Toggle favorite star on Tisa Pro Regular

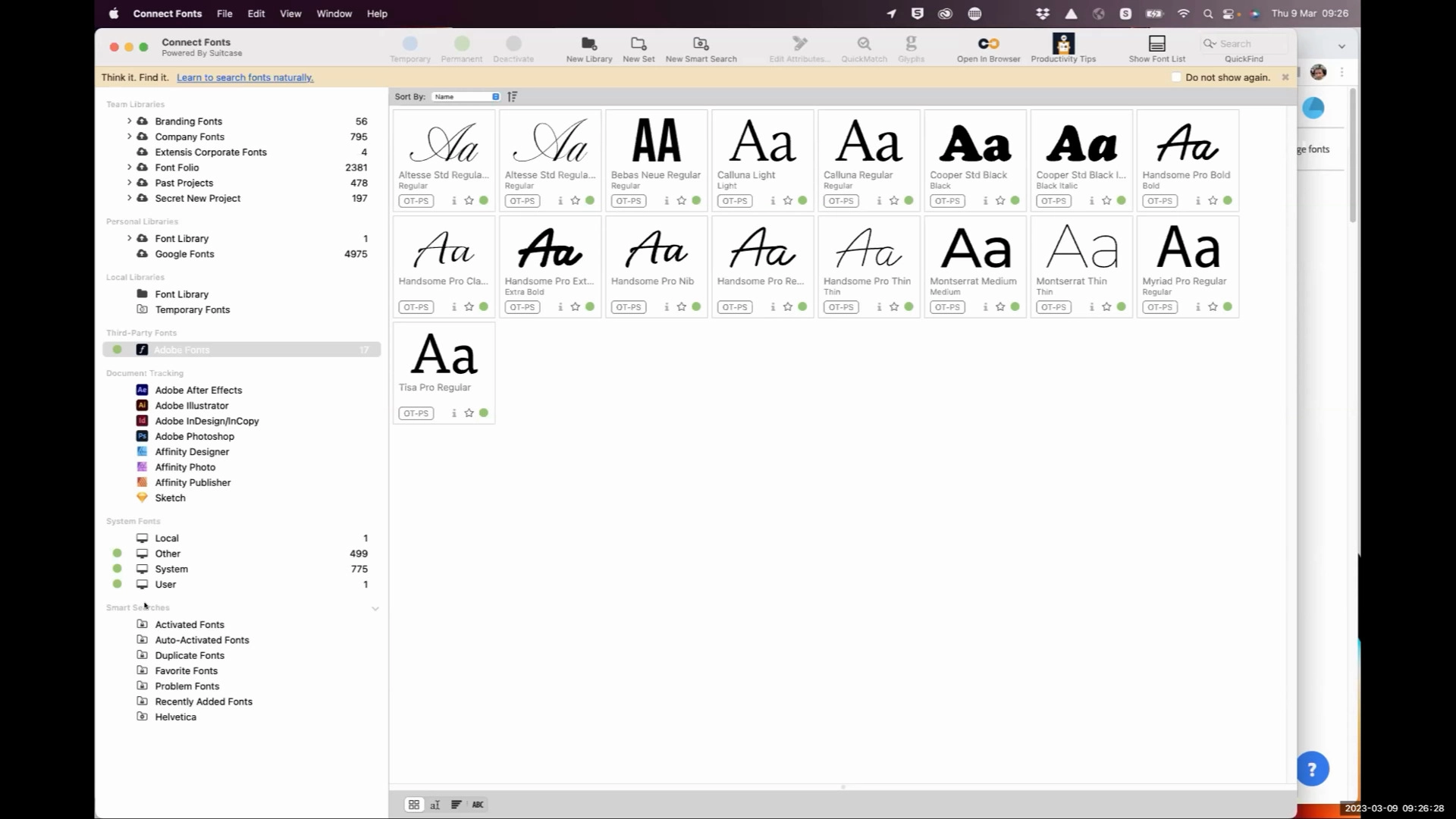[x=469, y=413]
